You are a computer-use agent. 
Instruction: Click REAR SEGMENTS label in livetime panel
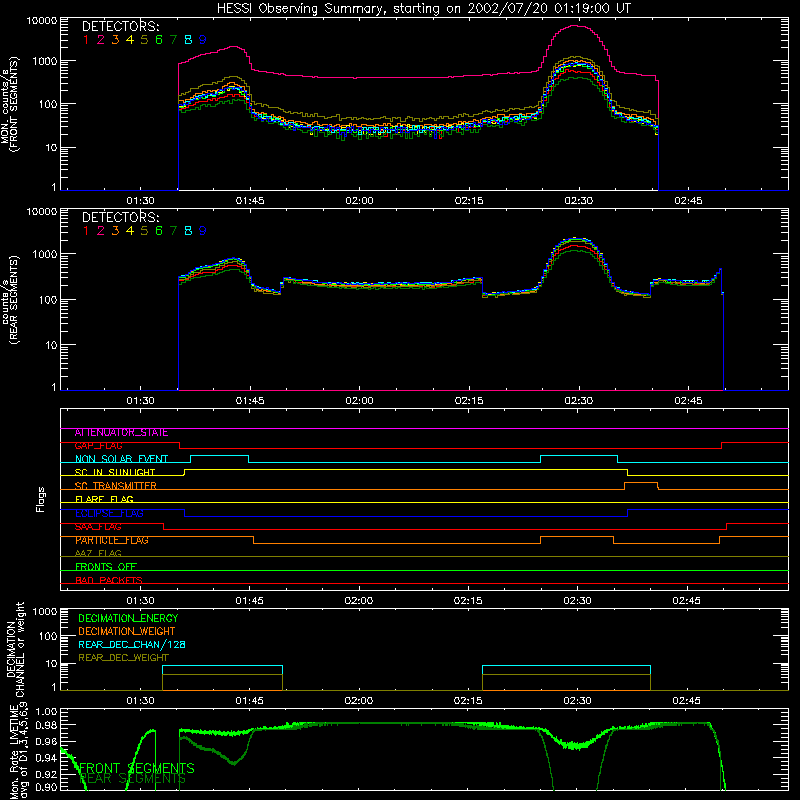tap(133, 779)
